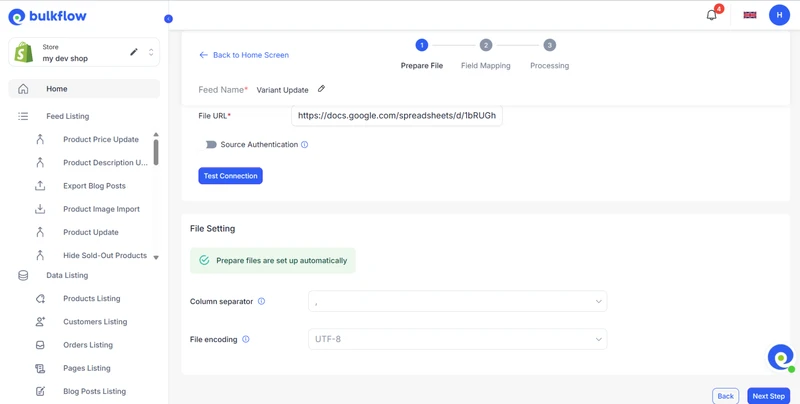Click the Data Listing database icon

[x=23, y=275]
